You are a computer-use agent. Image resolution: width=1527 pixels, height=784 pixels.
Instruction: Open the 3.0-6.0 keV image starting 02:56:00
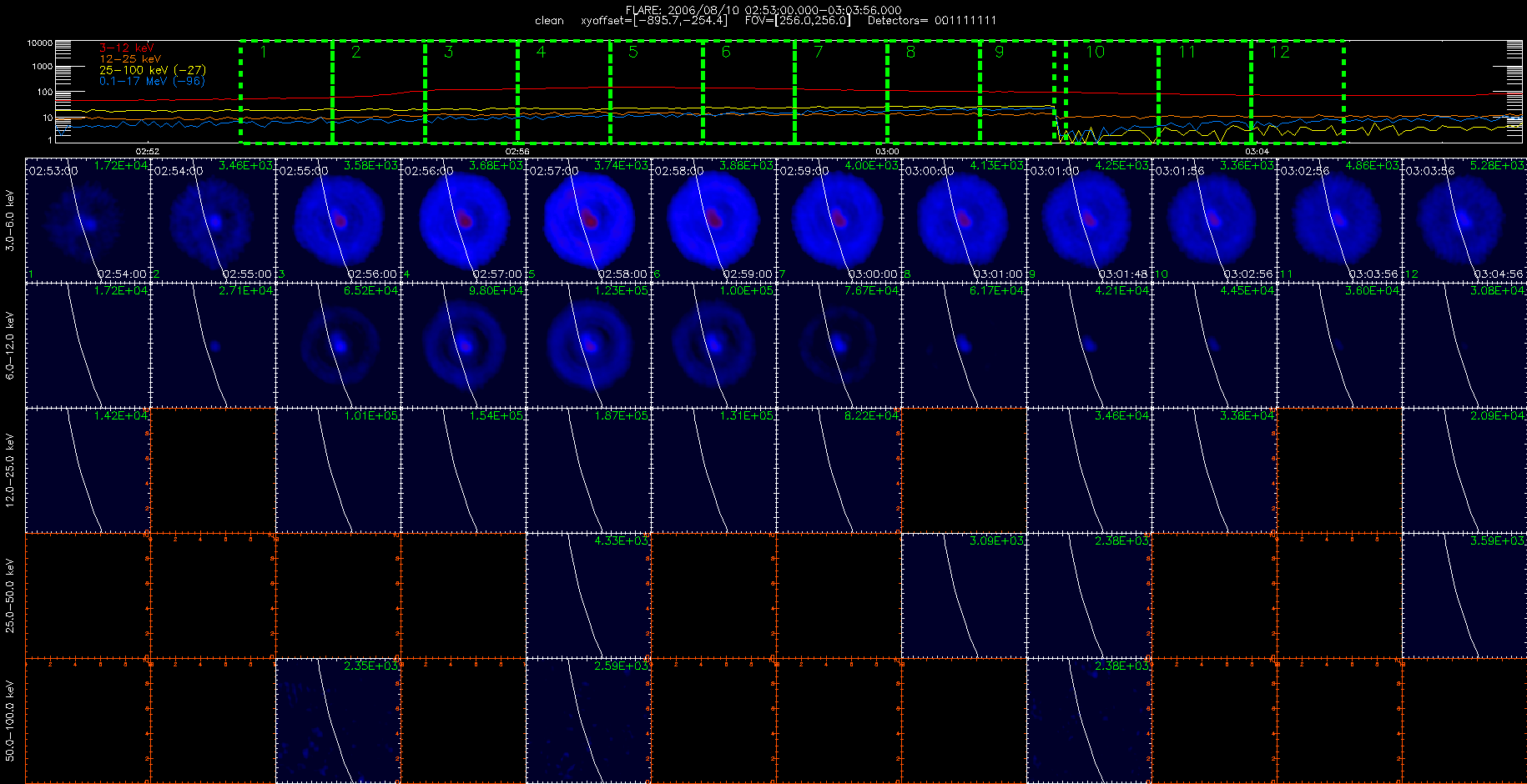coord(464,219)
